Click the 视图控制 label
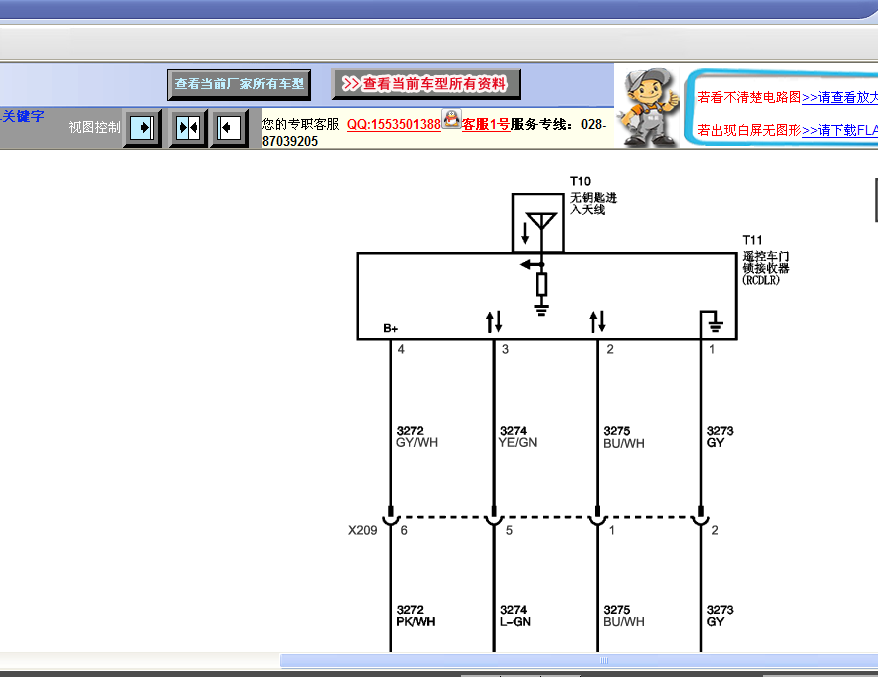Viewport: 878px width, 677px height. click(x=94, y=128)
